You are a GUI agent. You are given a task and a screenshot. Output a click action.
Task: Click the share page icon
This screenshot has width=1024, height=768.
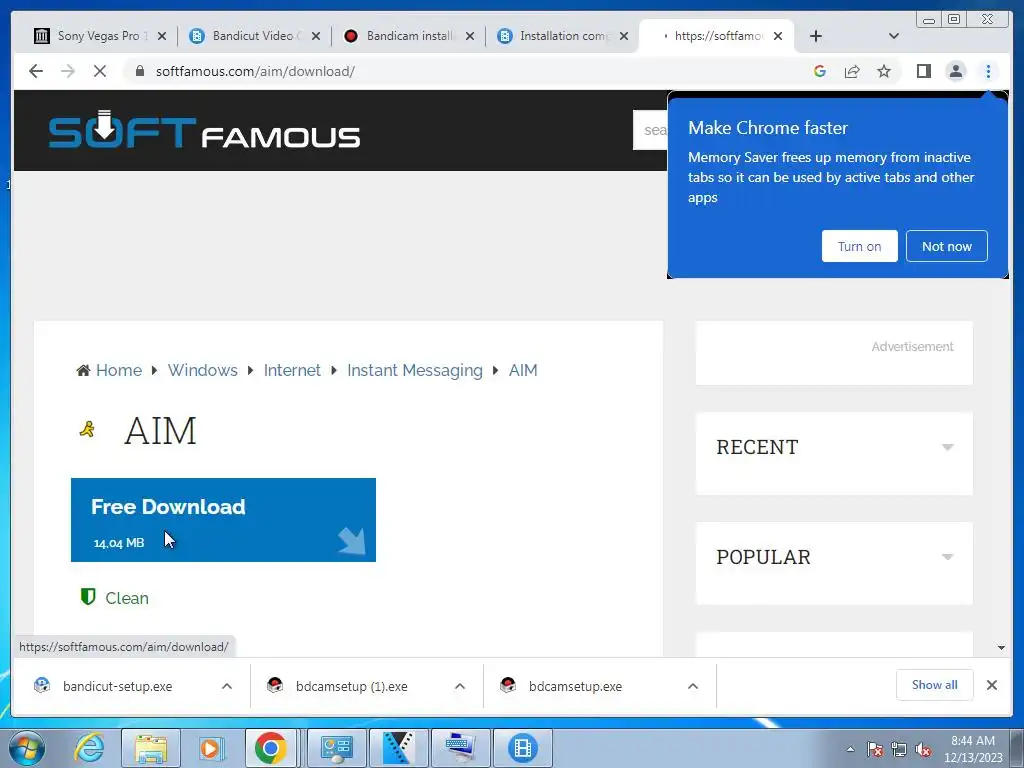(852, 71)
